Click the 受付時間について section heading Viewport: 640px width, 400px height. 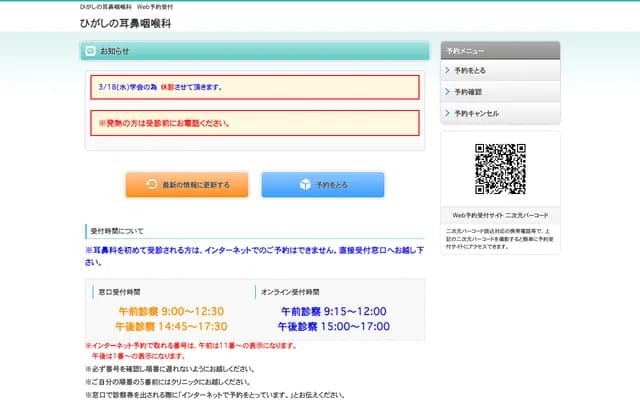[x=117, y=229]
